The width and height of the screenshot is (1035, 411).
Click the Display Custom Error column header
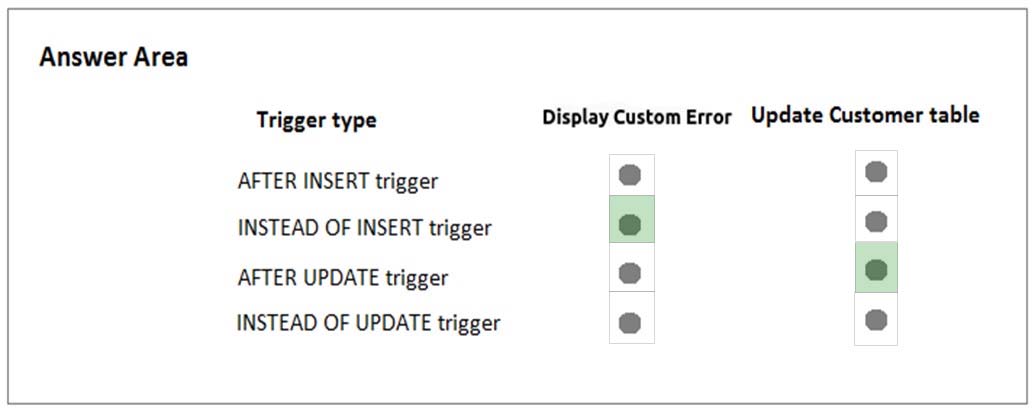coord(637,117)
